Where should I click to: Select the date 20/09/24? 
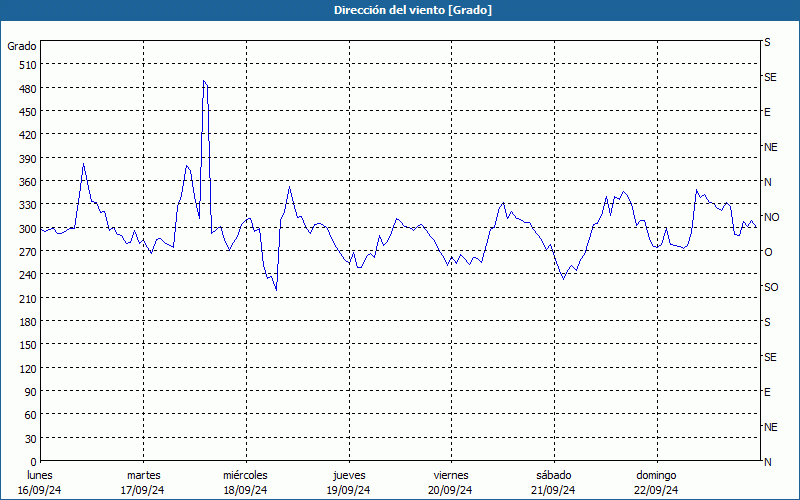click(x=451, y=490)
